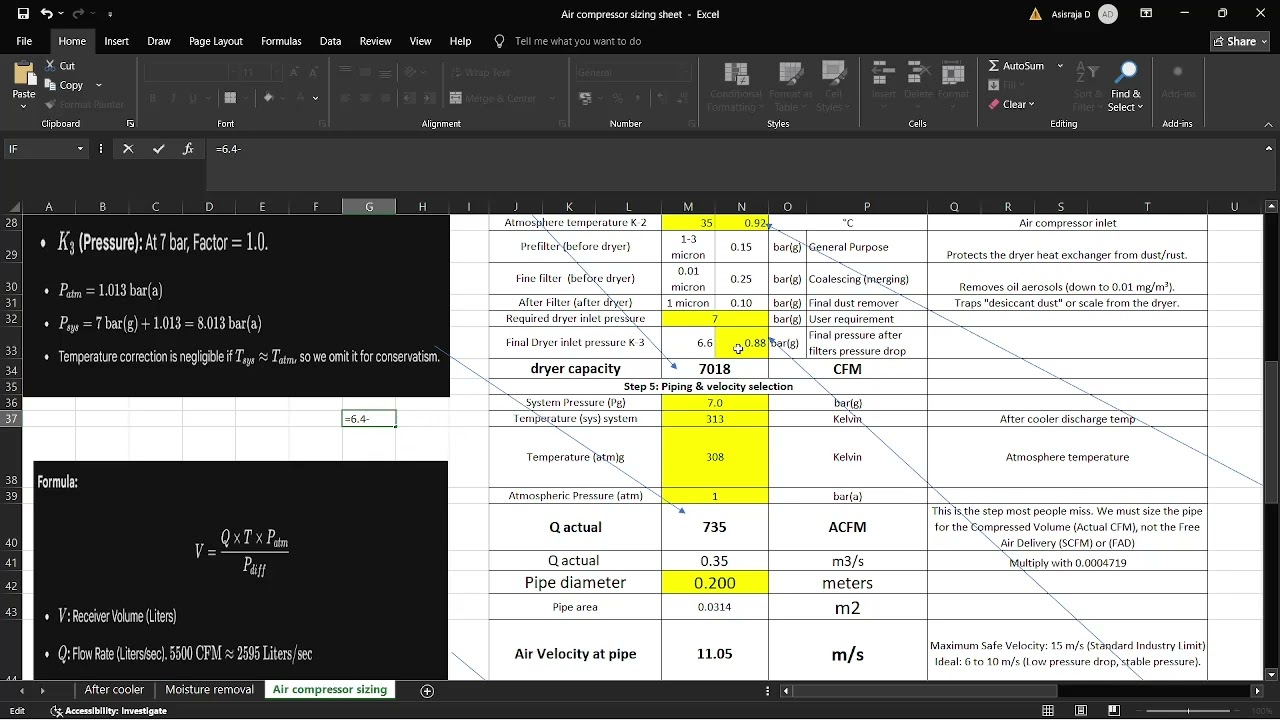Click the horizontal scrollbar thumb
The height and width of the screenshot is (720, 1280).
pos(925,691)
